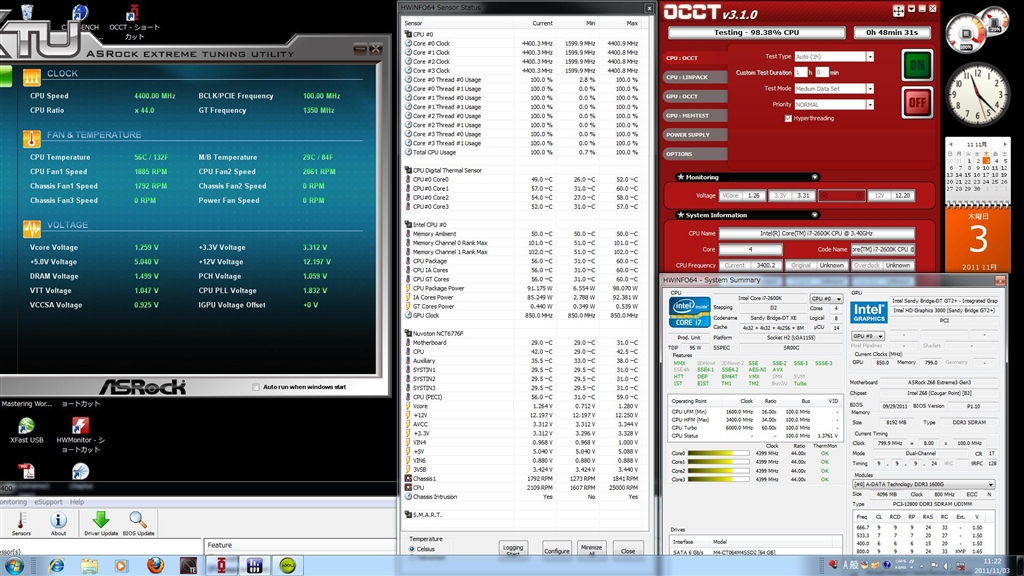Click the Close button in Sensor Status
The width and height of the screenshot is (1024, 576).
pos(628,549)
